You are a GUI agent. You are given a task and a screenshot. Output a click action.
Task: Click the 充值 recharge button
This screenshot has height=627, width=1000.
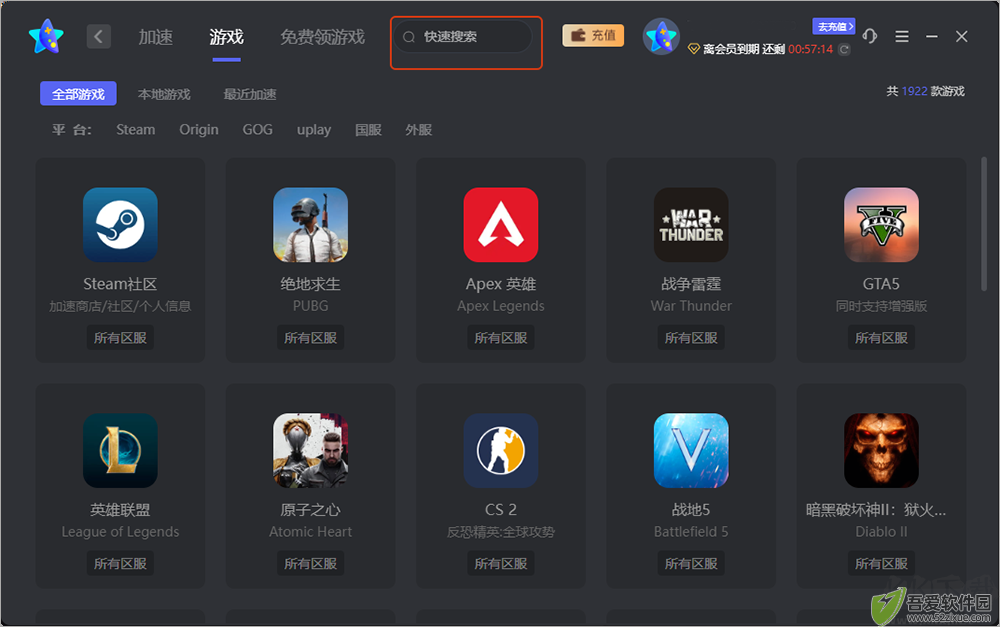point(593,36)
